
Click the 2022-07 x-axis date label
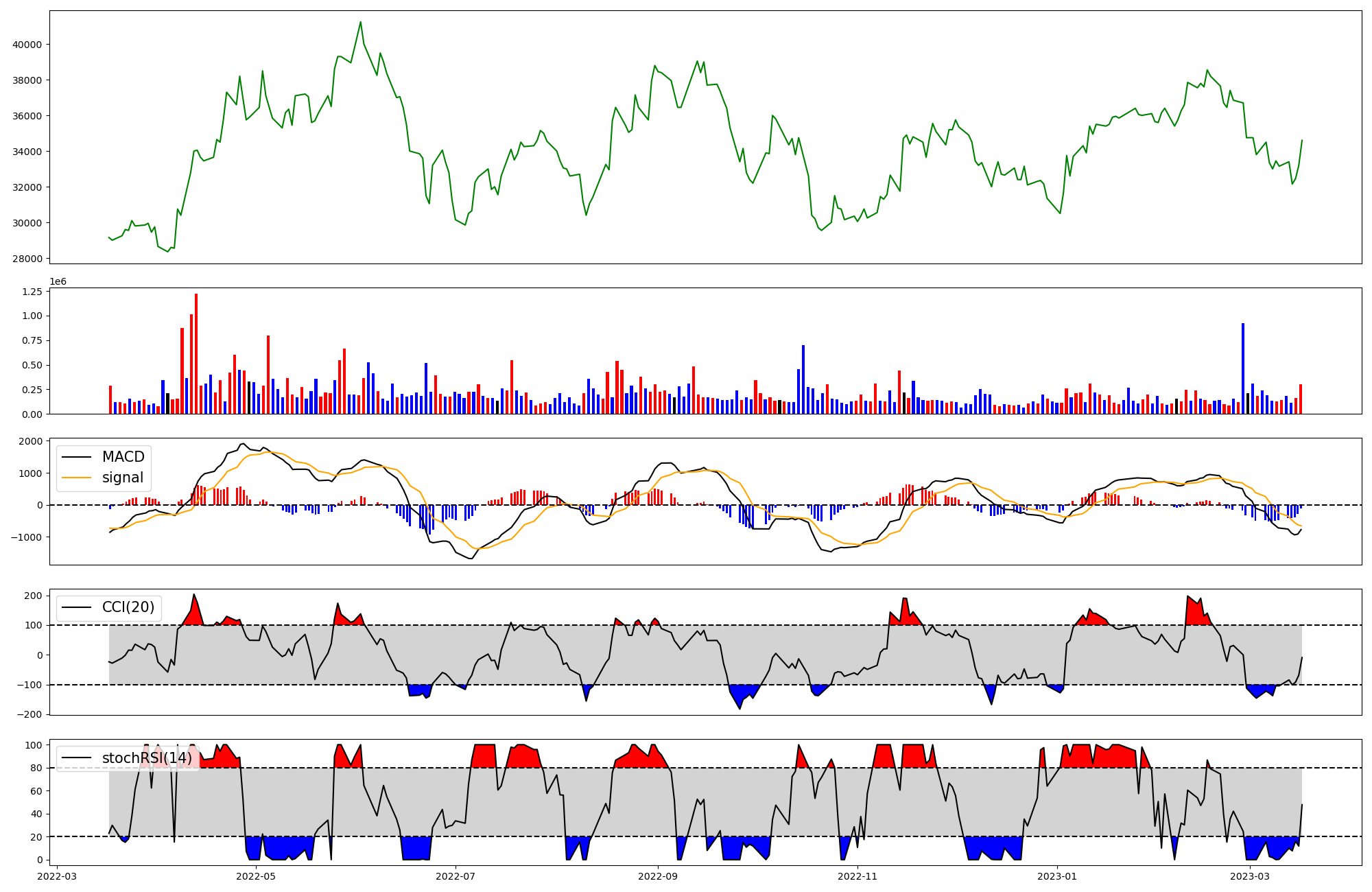[456, 876]
